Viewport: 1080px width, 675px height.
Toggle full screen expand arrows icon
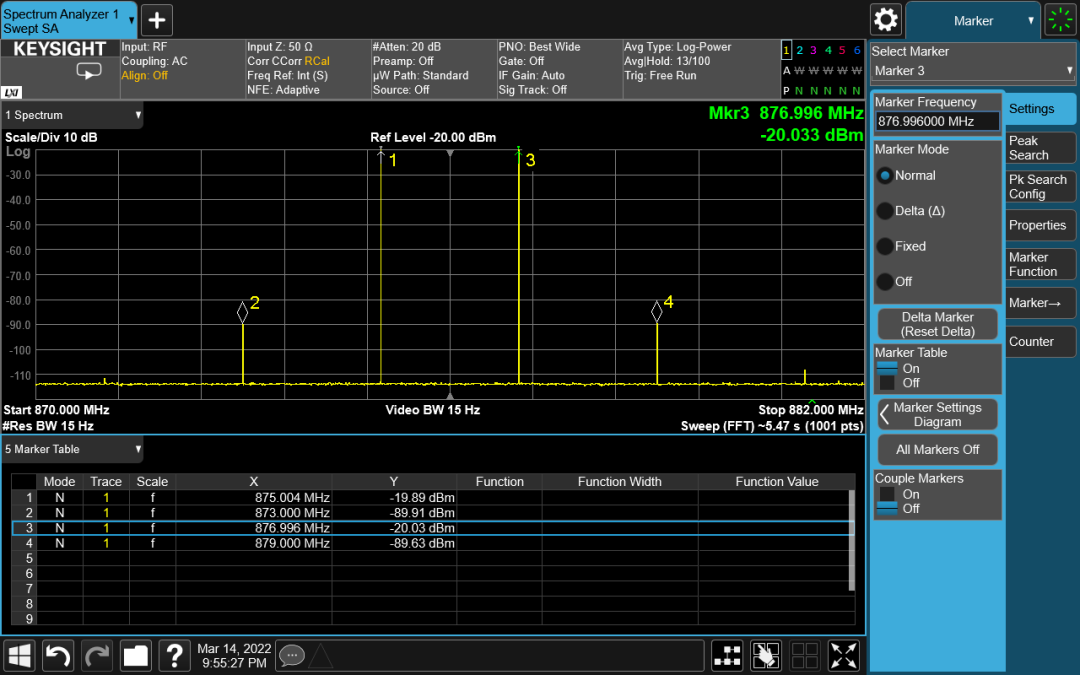point(844,655)
